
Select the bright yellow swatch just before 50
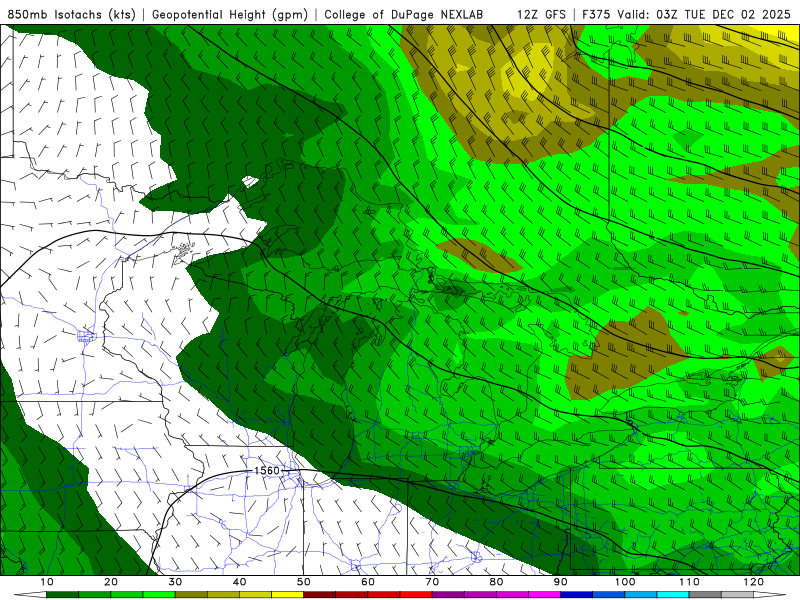point(287,595)
